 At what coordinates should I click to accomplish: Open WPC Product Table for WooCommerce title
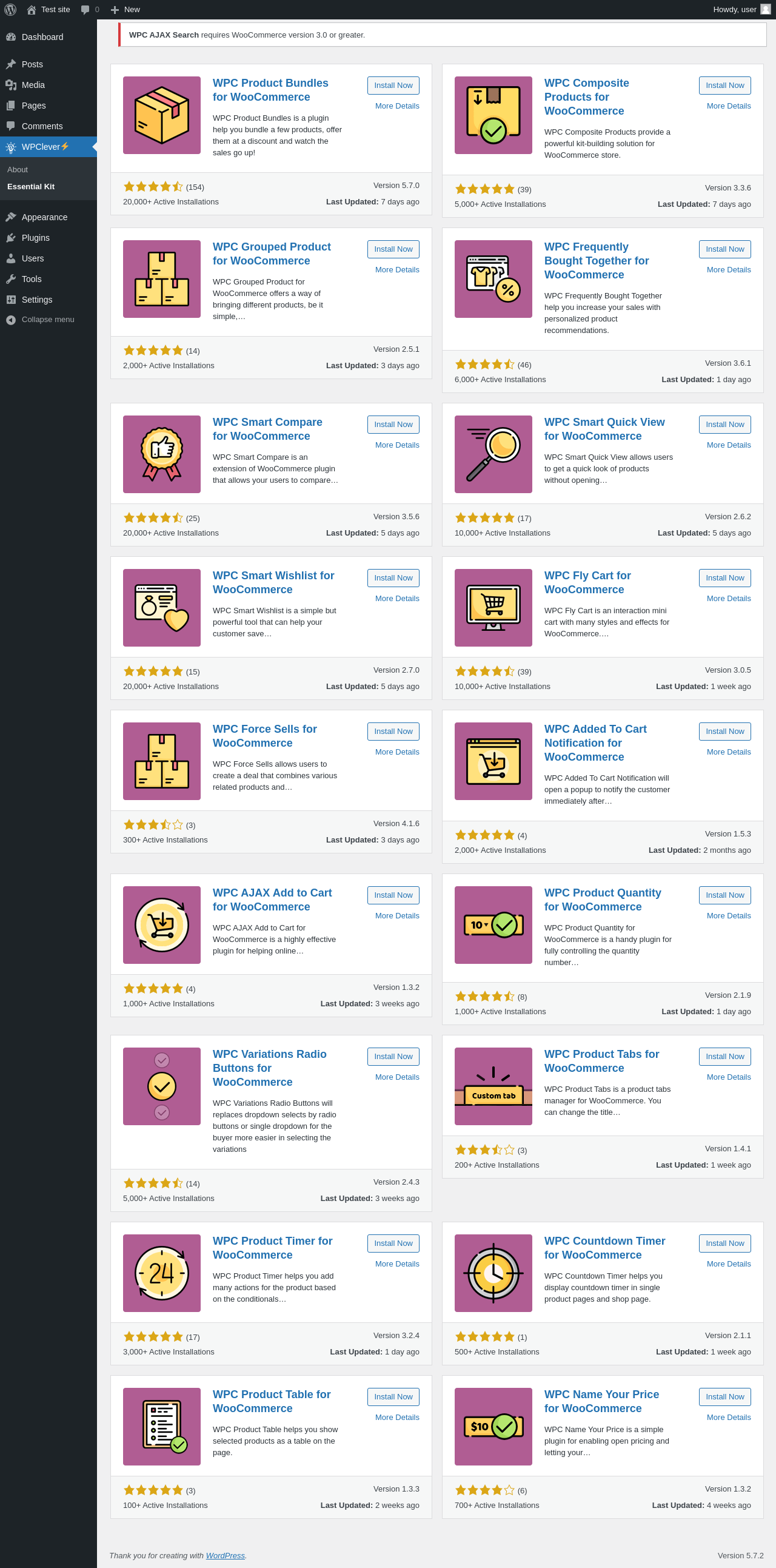[271, 1401]
